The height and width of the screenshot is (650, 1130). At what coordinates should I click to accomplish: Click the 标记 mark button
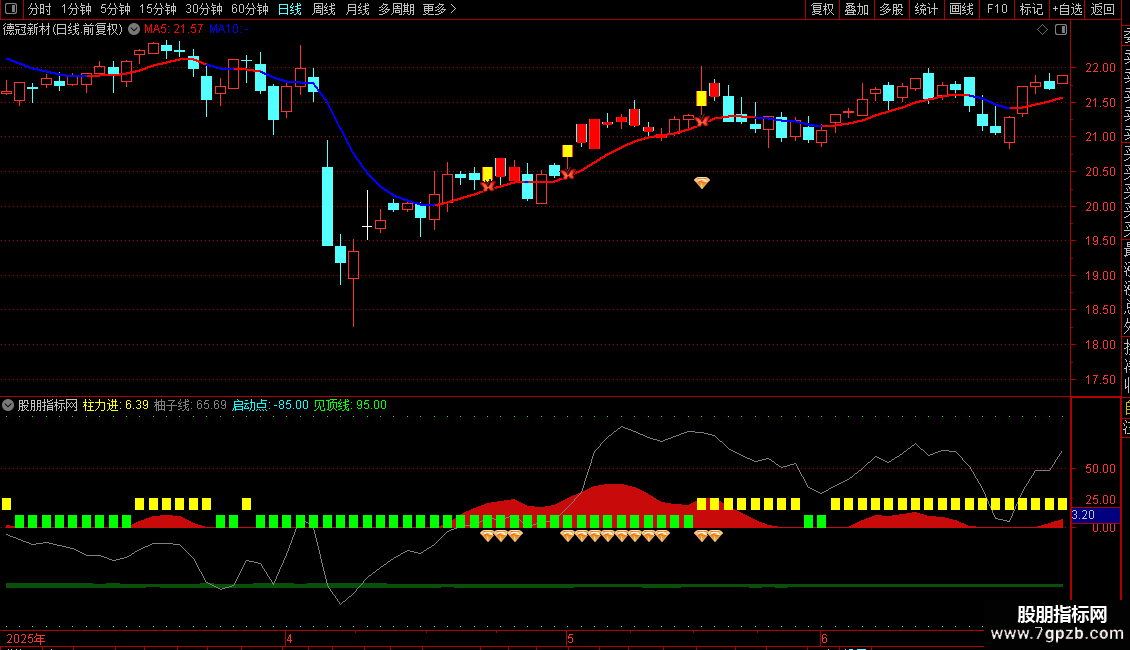(x=1031, y=9)
